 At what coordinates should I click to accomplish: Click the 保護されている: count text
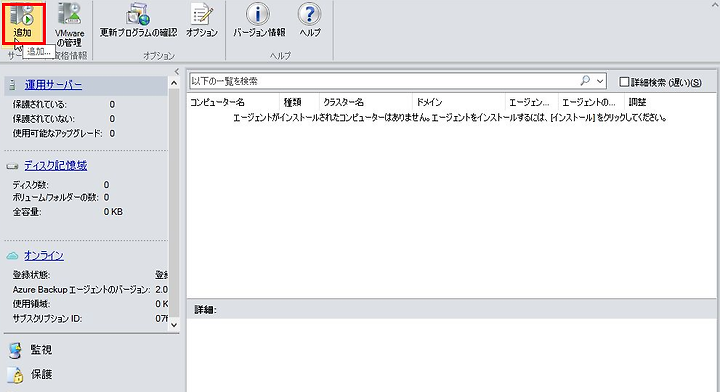[x=39, y=105]
